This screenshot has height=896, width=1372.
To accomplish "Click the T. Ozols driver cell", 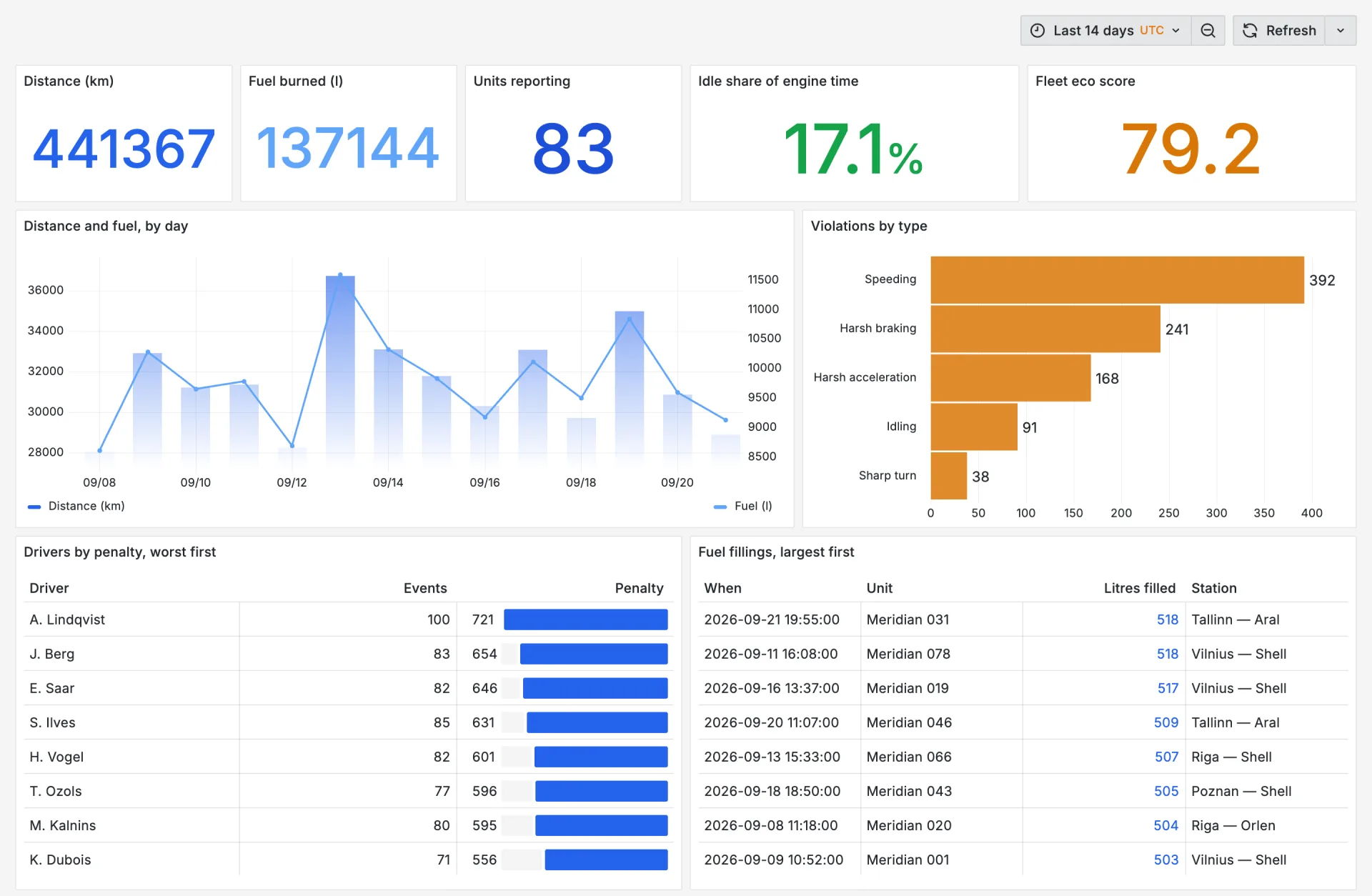I will [131, 791].
